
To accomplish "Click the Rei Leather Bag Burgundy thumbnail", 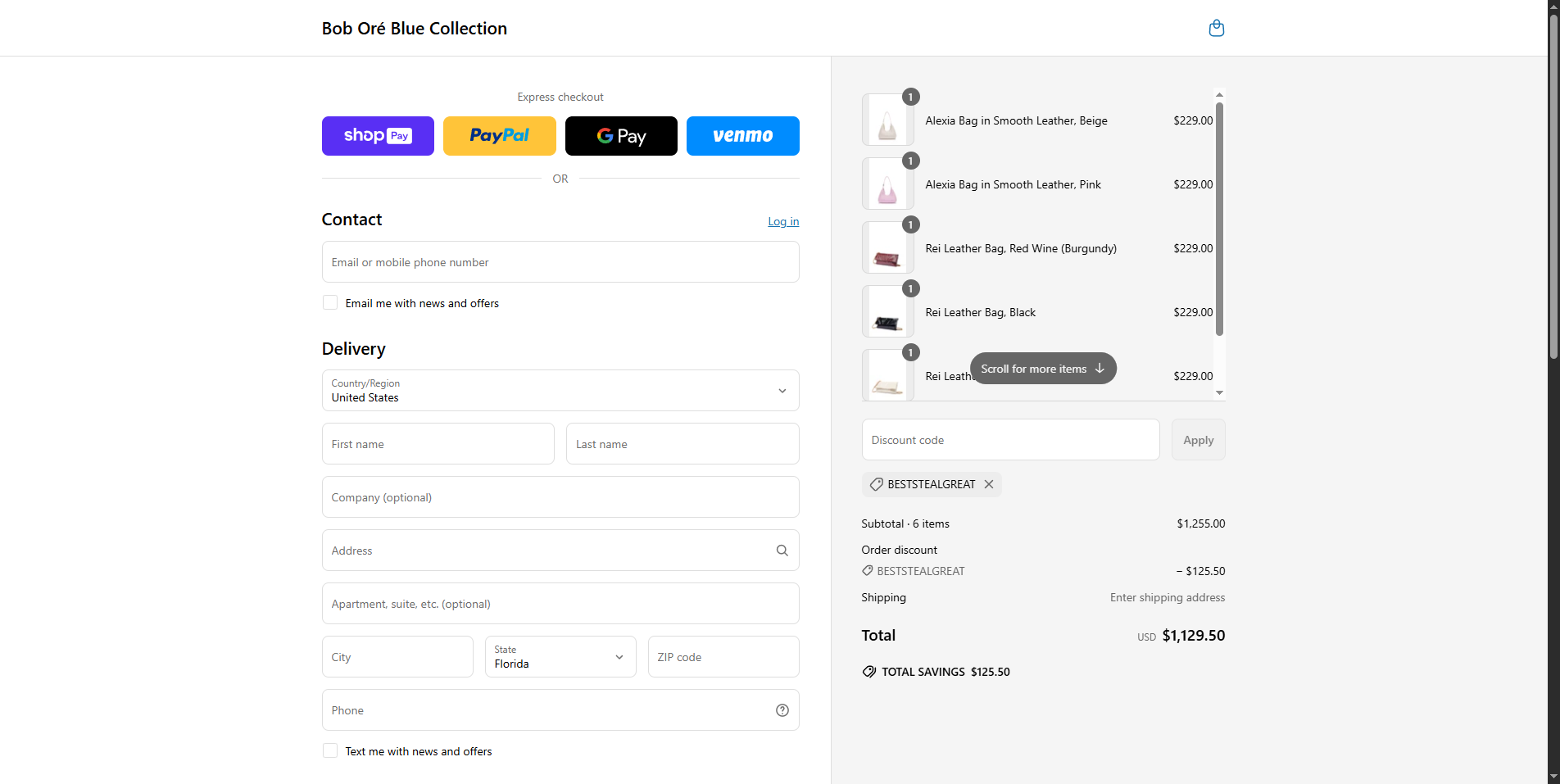I will point(887,248).
